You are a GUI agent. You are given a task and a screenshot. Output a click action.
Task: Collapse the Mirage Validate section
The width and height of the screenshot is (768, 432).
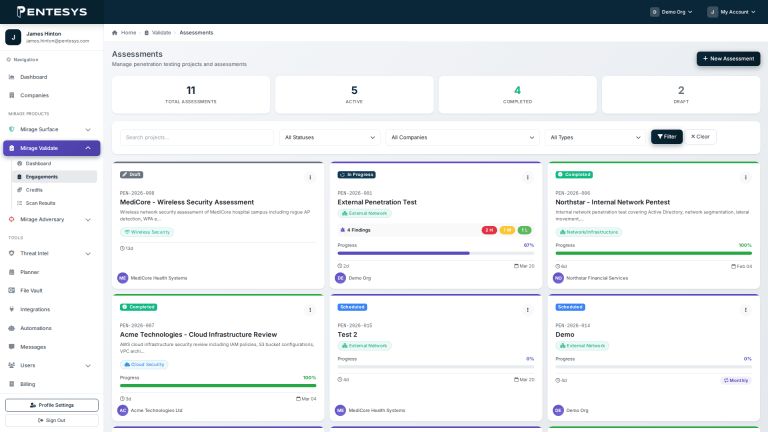tap(88, 148)
